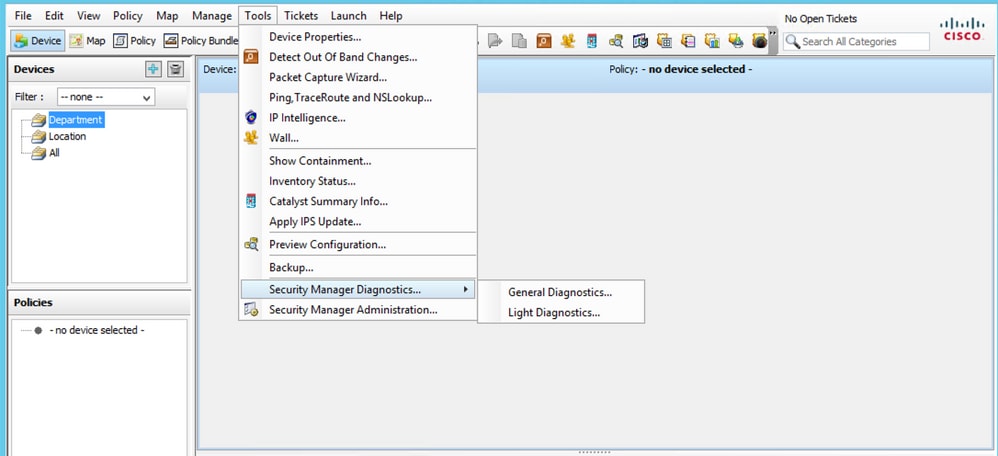Click orange out-of-band changes toolbar icon
The width and height of the screenshot is (998, 456).
pos(544,41)
